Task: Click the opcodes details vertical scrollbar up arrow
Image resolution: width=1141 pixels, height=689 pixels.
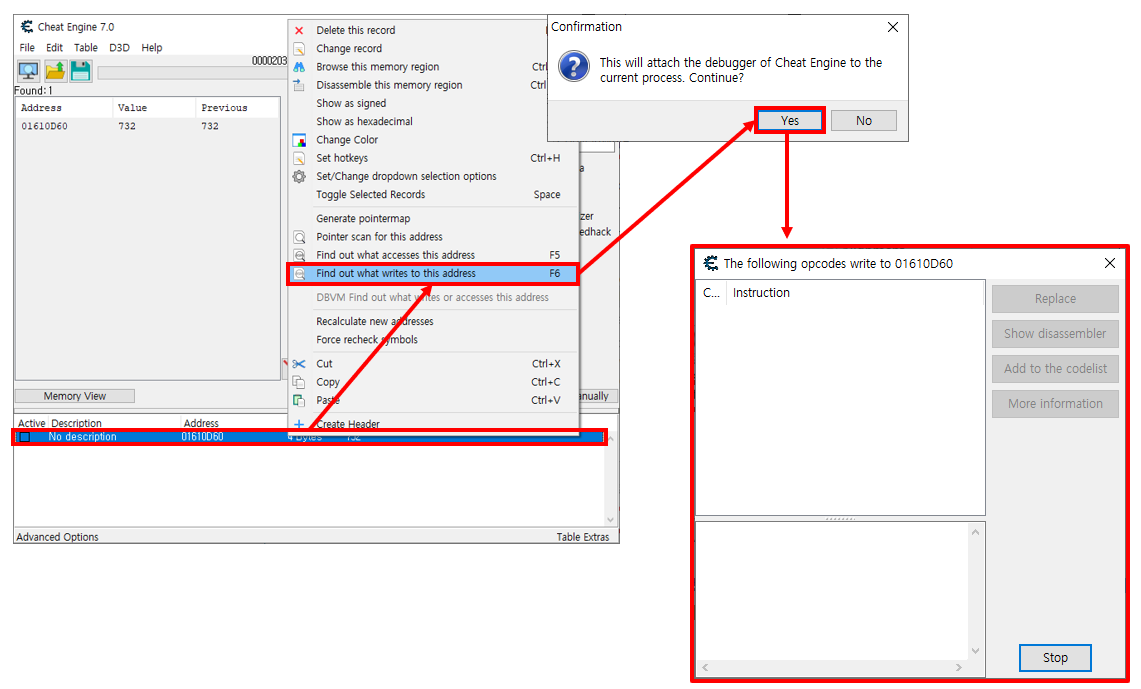Action: click(976, 532)
